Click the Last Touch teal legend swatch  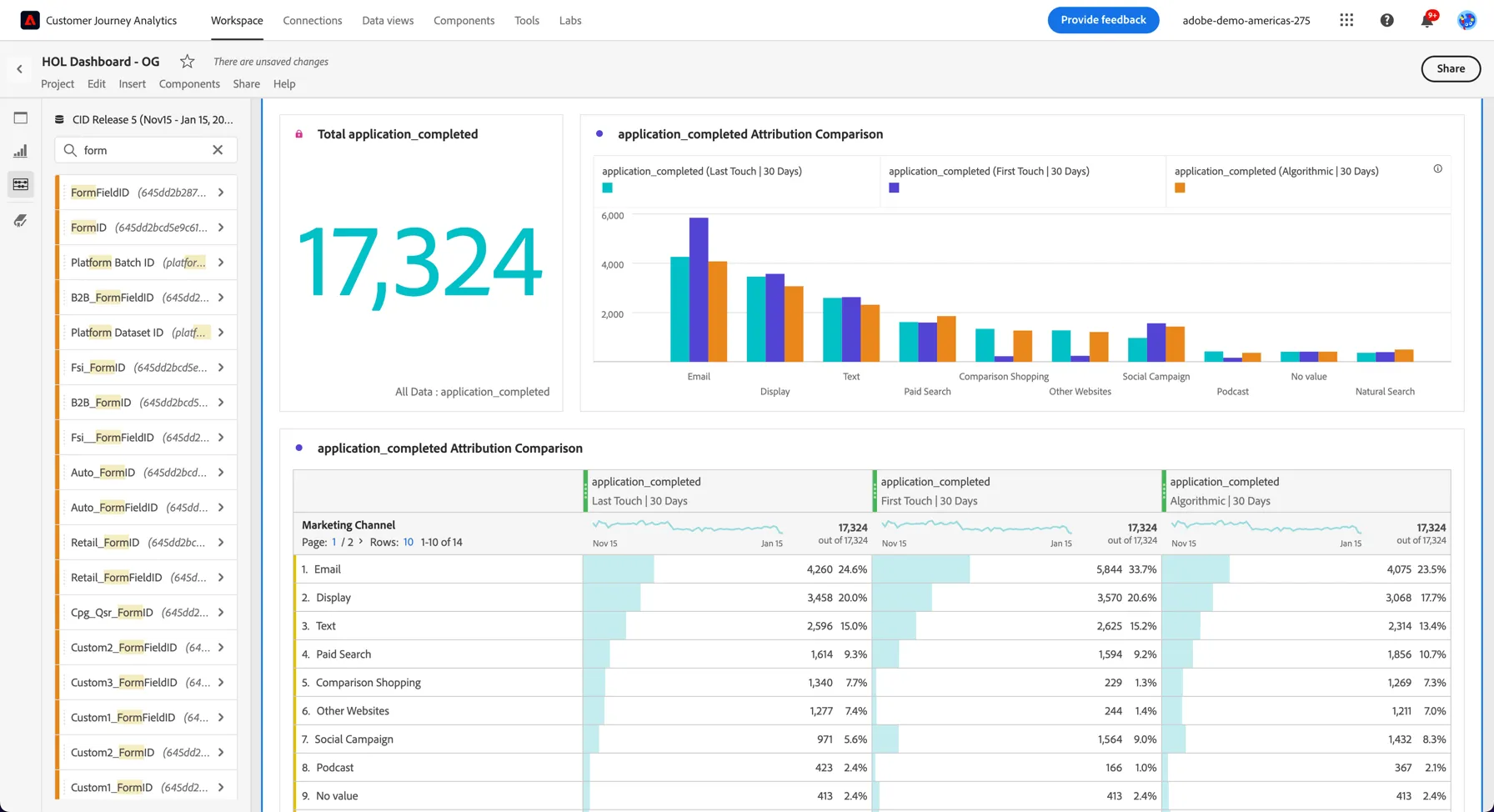click(x=608, y=188)
